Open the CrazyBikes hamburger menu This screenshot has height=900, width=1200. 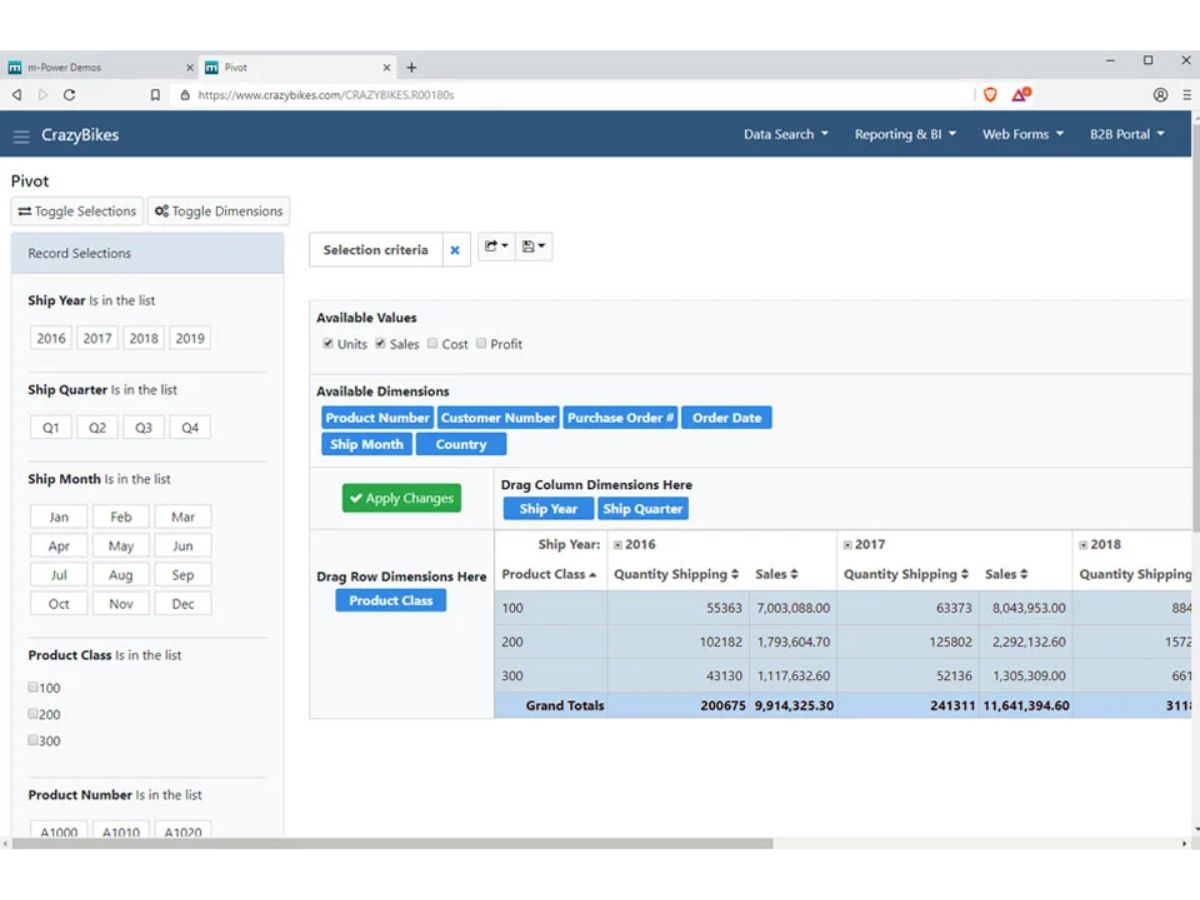click(21, 136)
